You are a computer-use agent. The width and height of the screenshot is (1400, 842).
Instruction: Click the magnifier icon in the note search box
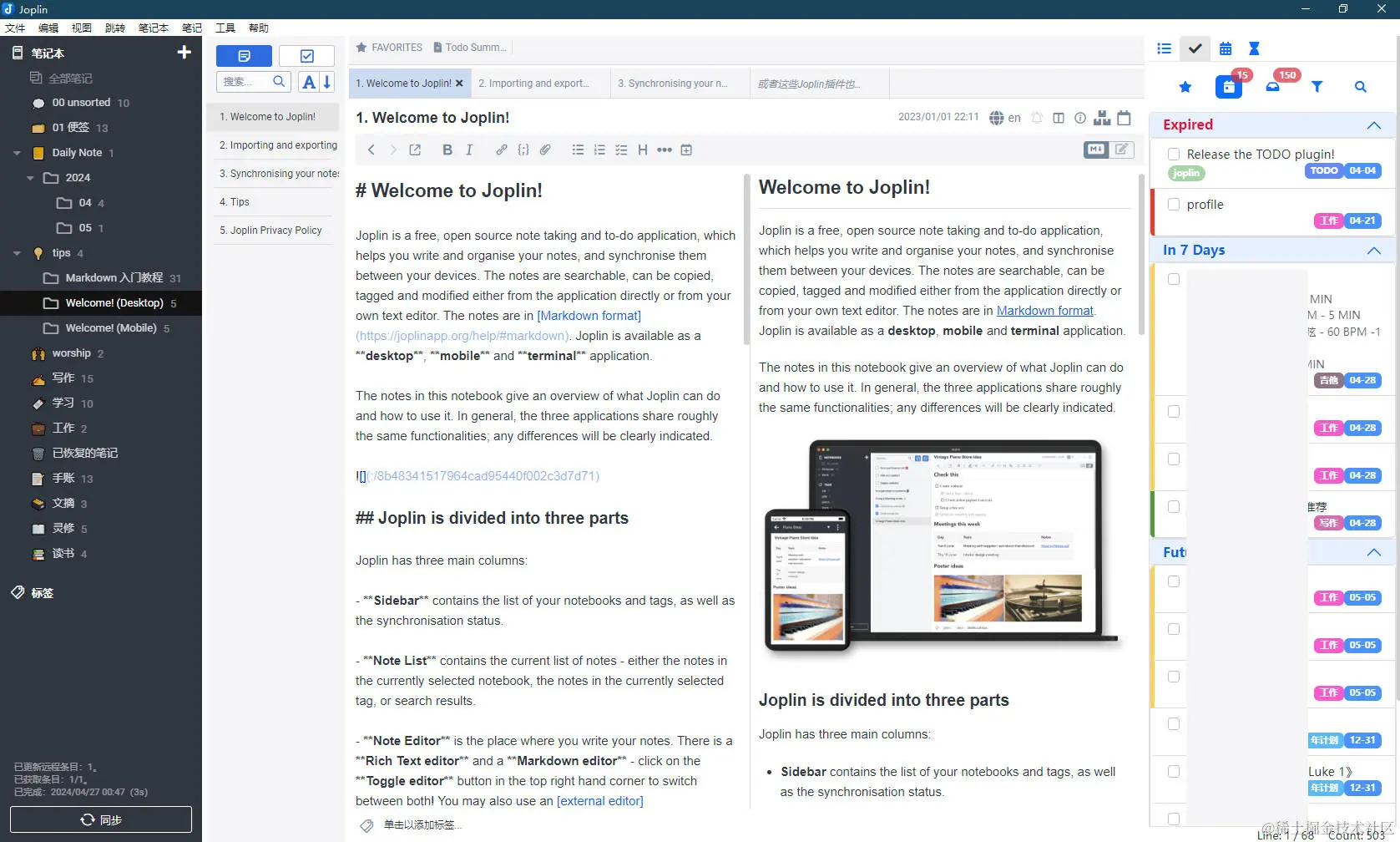tap(279, 81)
